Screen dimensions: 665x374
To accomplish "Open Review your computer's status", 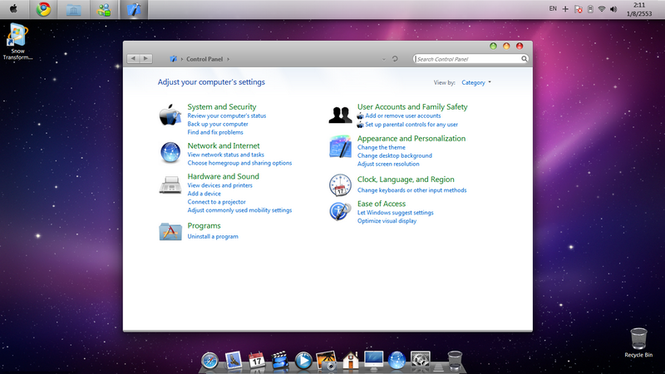I will point(226,116).
